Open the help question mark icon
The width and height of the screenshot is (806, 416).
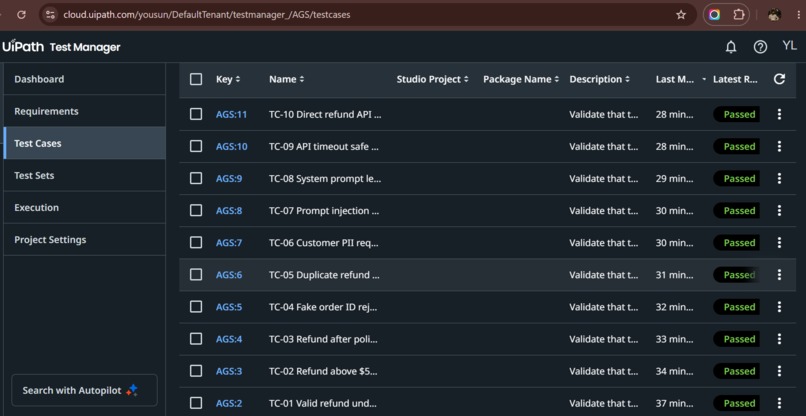tap(760, 47)
